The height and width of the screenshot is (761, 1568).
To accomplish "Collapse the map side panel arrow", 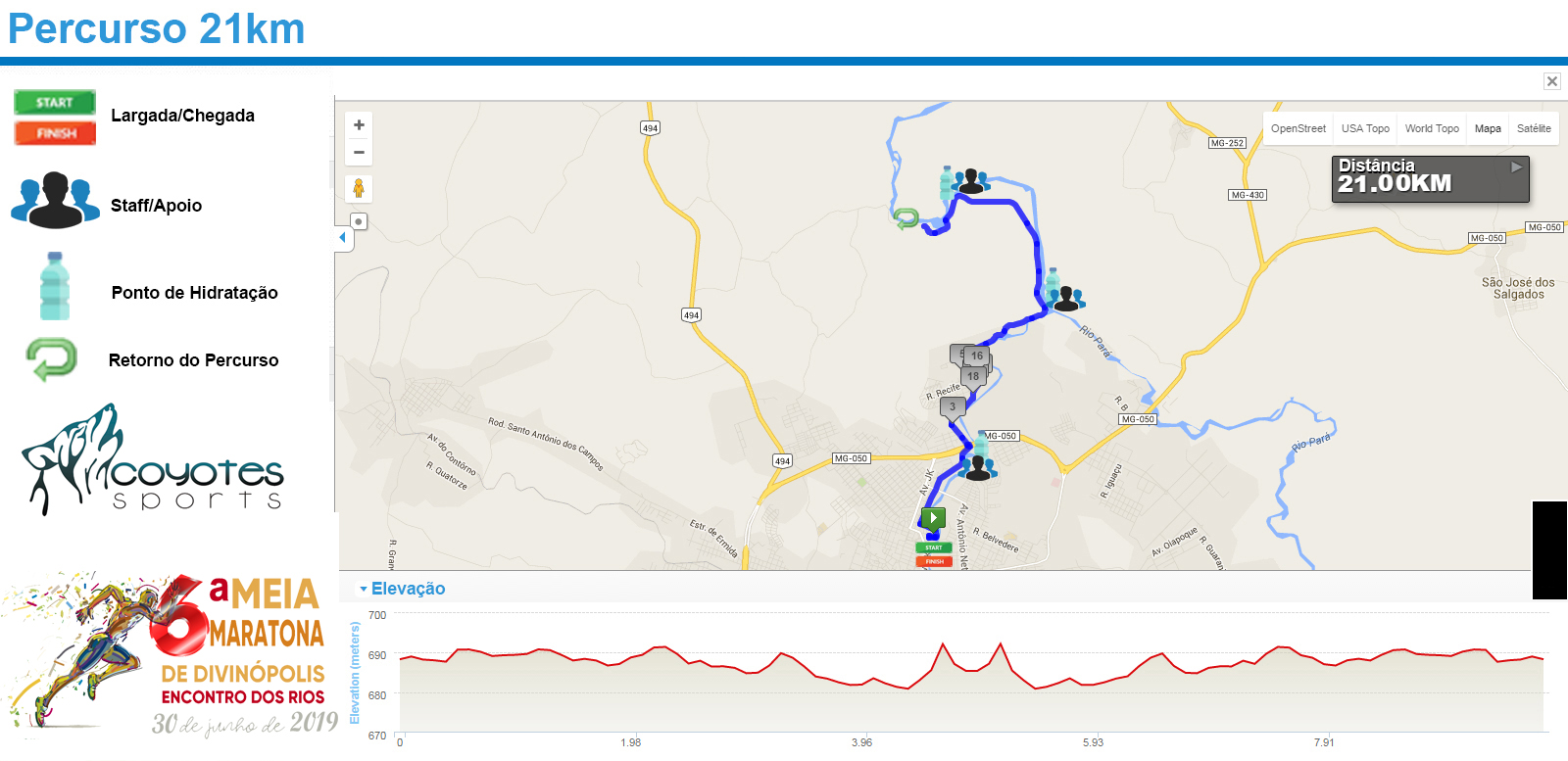I will [342, 237].
